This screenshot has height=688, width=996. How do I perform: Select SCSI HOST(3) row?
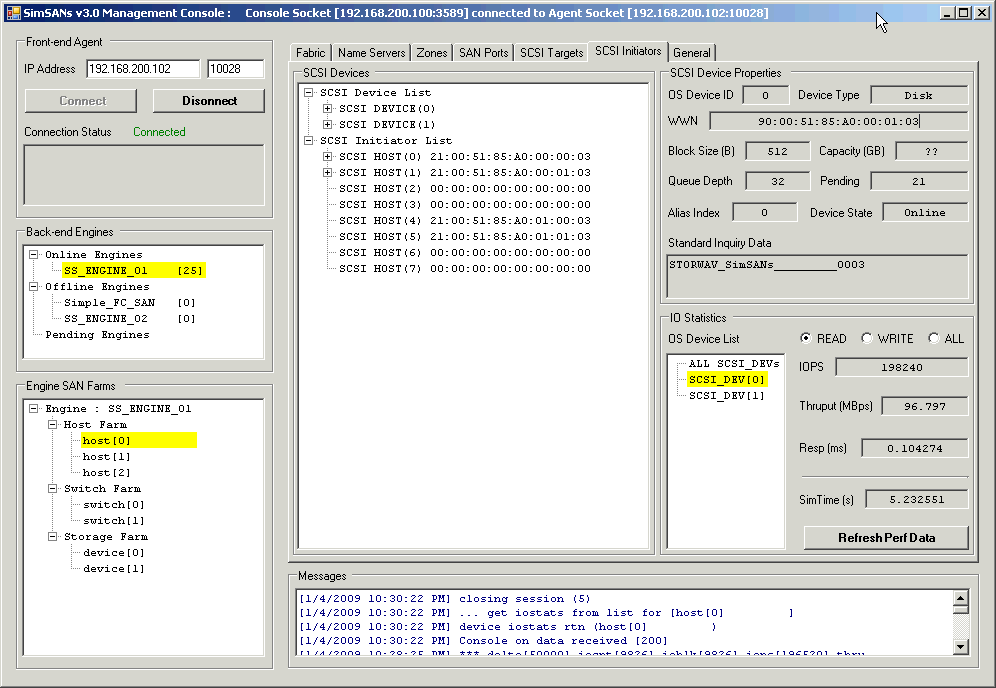(x=464, y=204)
